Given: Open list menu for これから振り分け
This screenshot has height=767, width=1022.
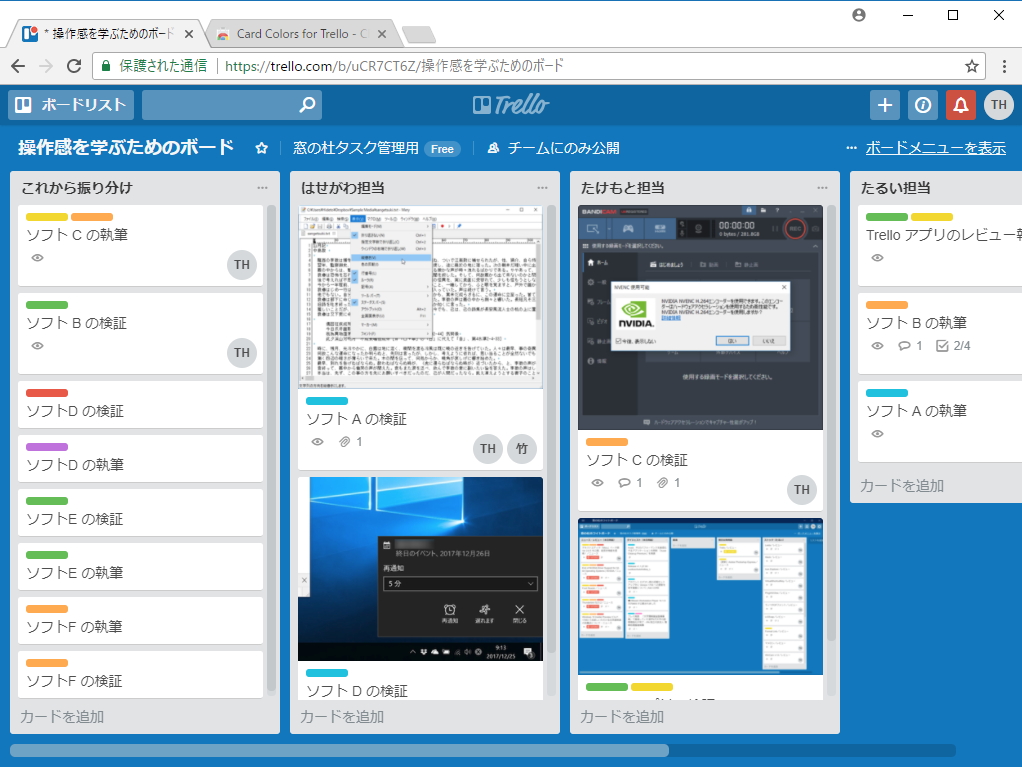Looking at the screenshot, I should pyautogui.click(x=262, y=188).
